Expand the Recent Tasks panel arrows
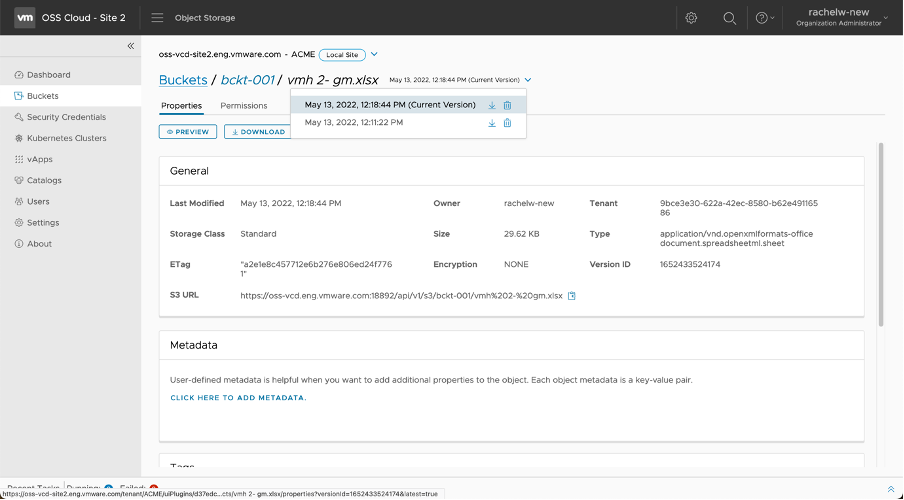The image size is (904, 500). pos(890,489)
